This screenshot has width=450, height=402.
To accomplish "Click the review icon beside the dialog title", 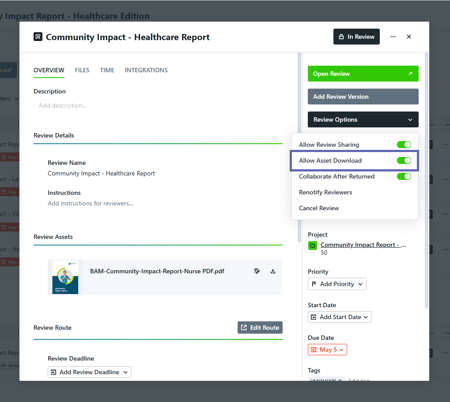I will (x=38, y=37).
